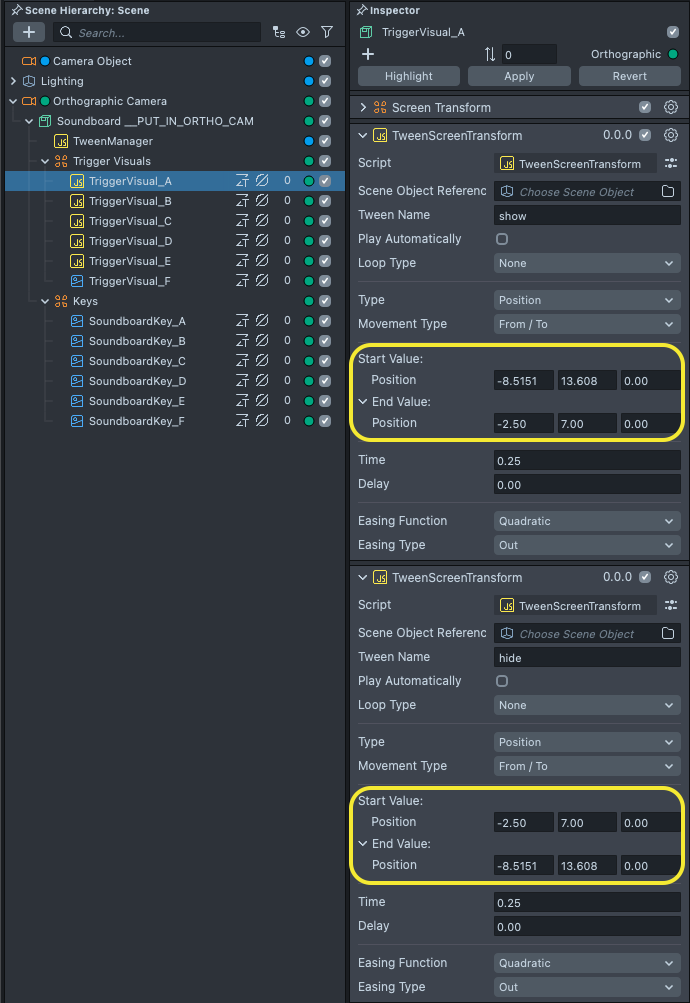Open Easing Function dropdown in hide tween
This screenshot has height=1003, width=690.
pos(587,963)
